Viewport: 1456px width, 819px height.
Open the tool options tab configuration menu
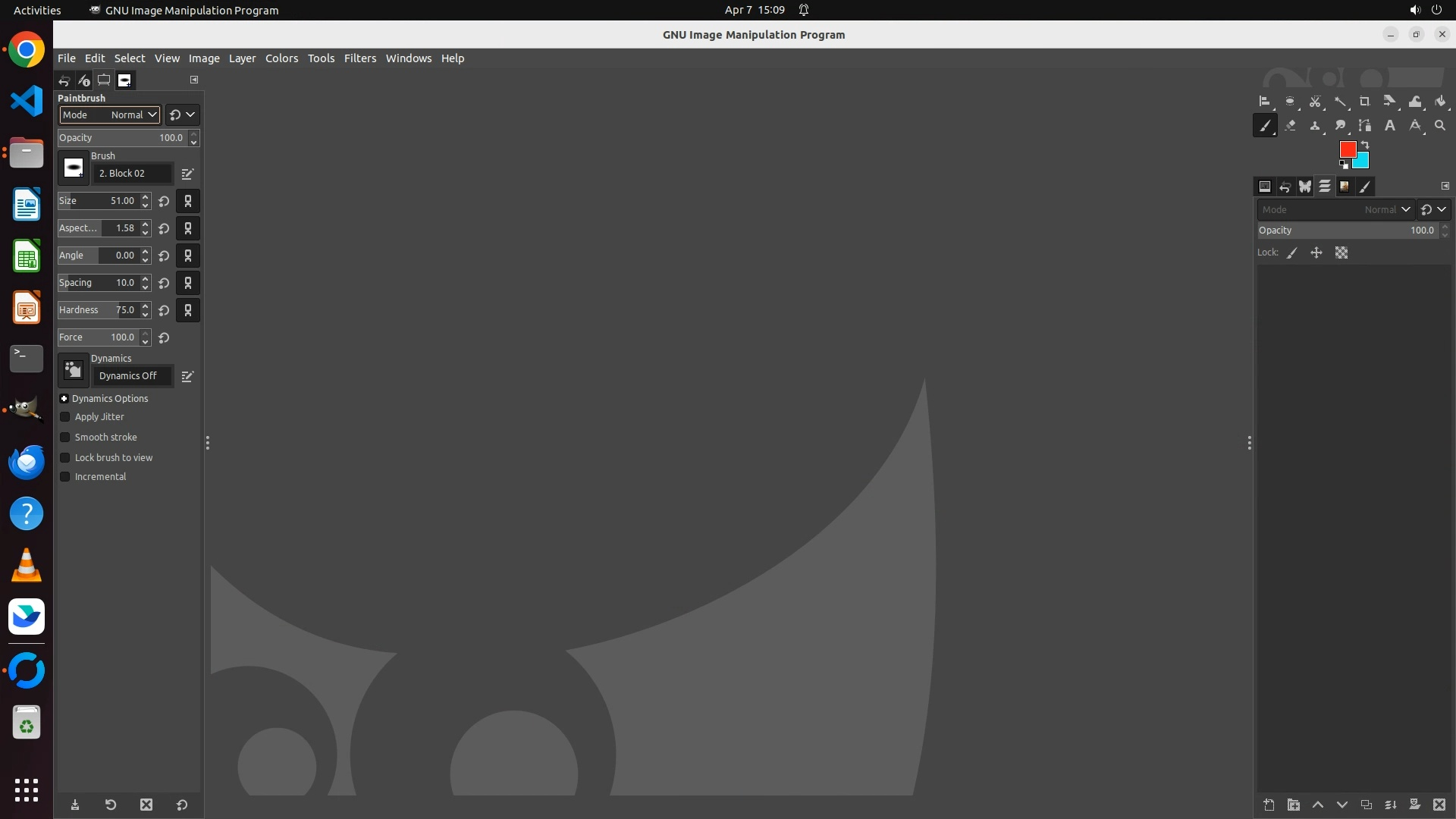tap(194, 80)
